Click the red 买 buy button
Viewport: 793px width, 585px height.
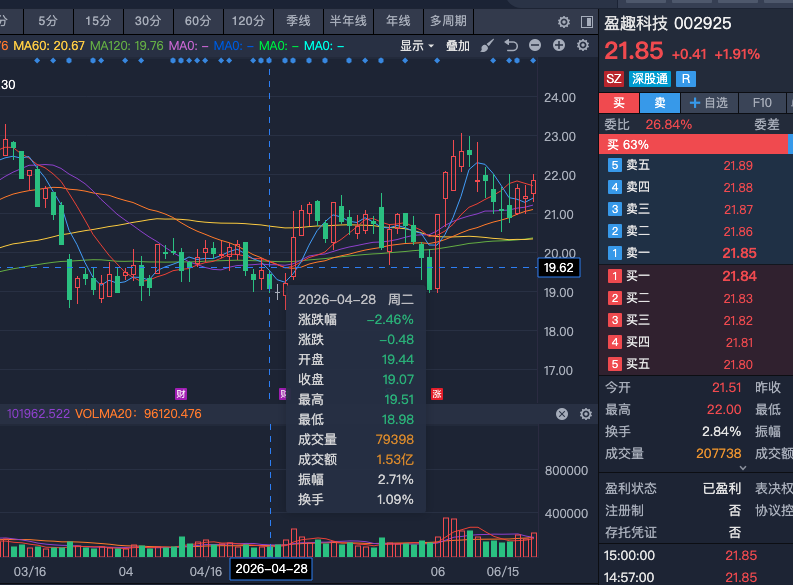[619, 103]
